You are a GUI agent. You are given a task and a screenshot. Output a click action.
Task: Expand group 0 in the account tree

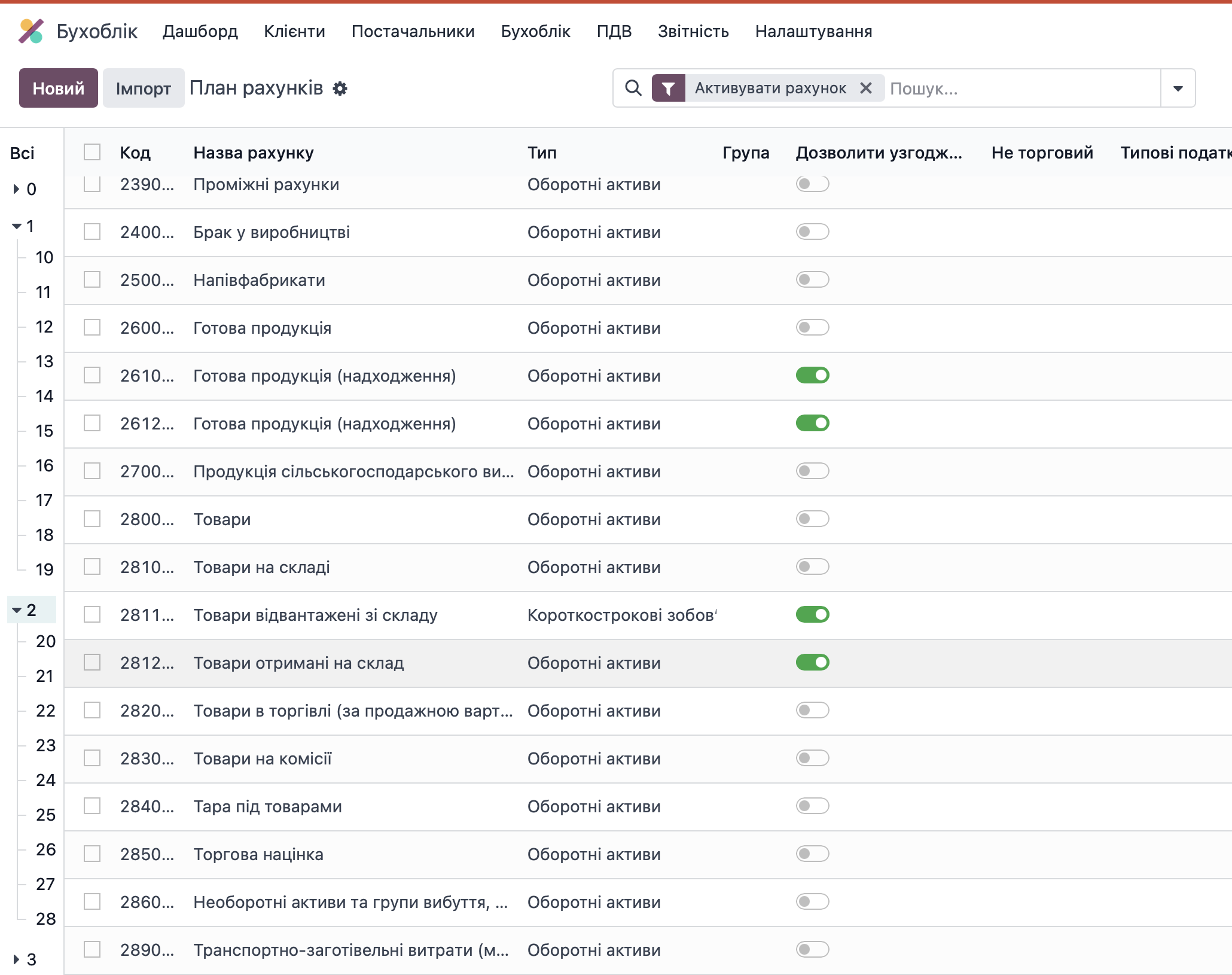click(x=16, y=190)
